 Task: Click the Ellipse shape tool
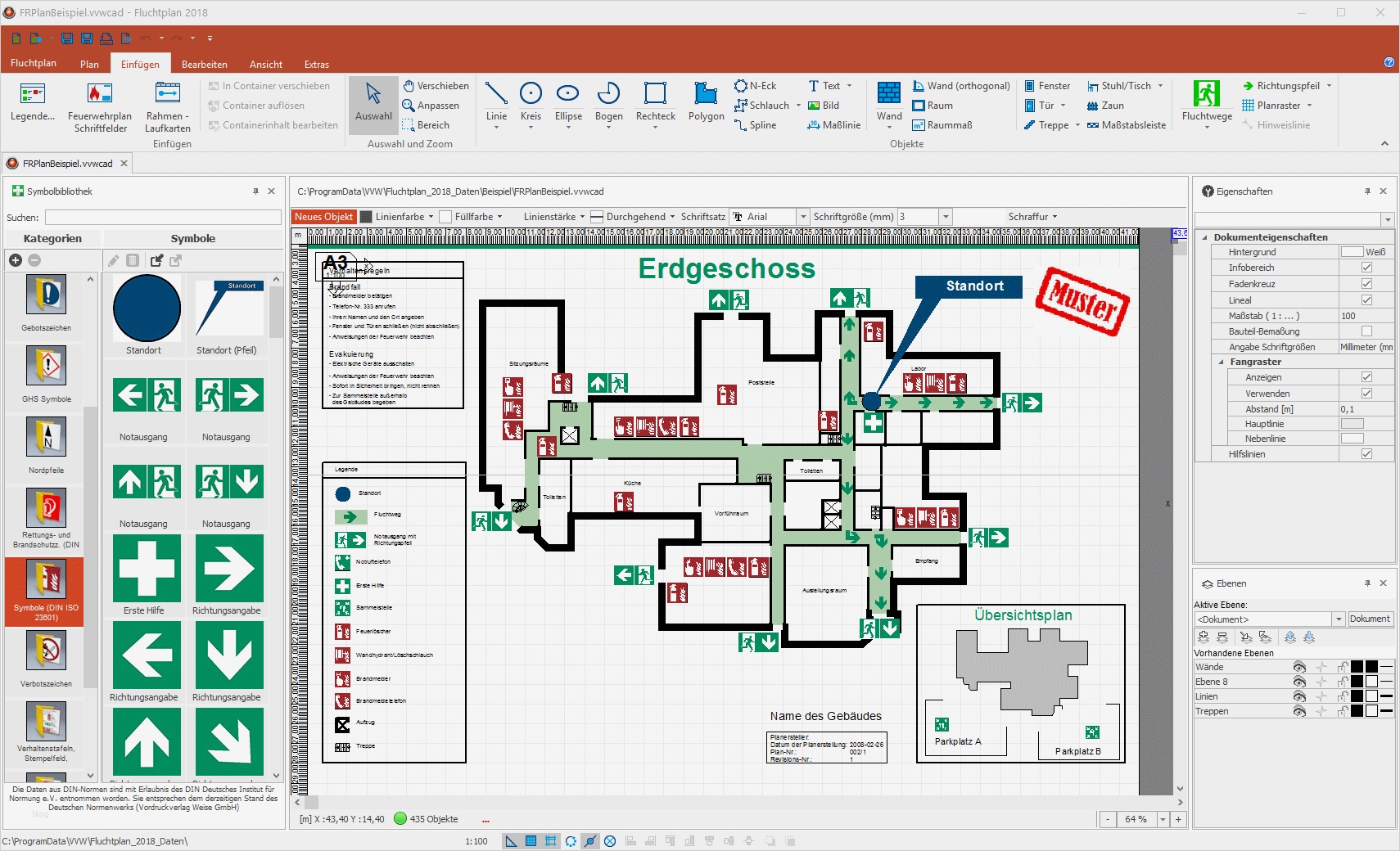pos(568,101)
